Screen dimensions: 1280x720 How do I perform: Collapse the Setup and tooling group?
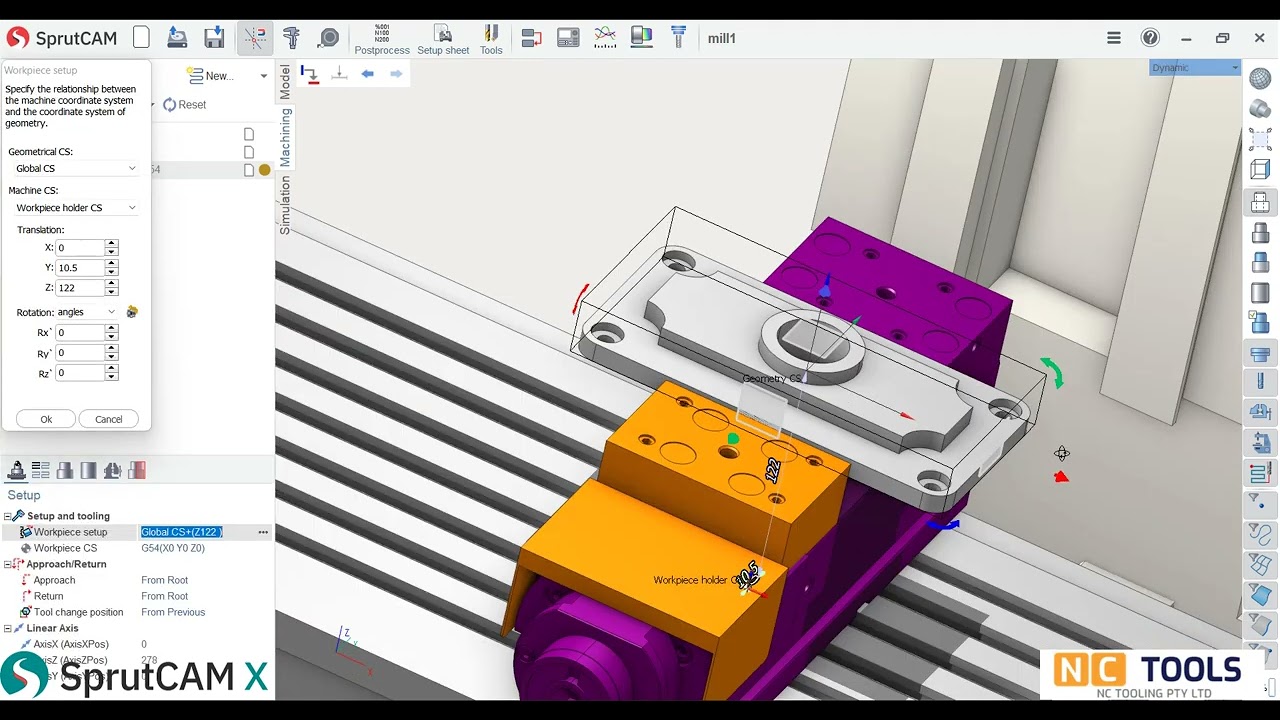tap(8, 516)
